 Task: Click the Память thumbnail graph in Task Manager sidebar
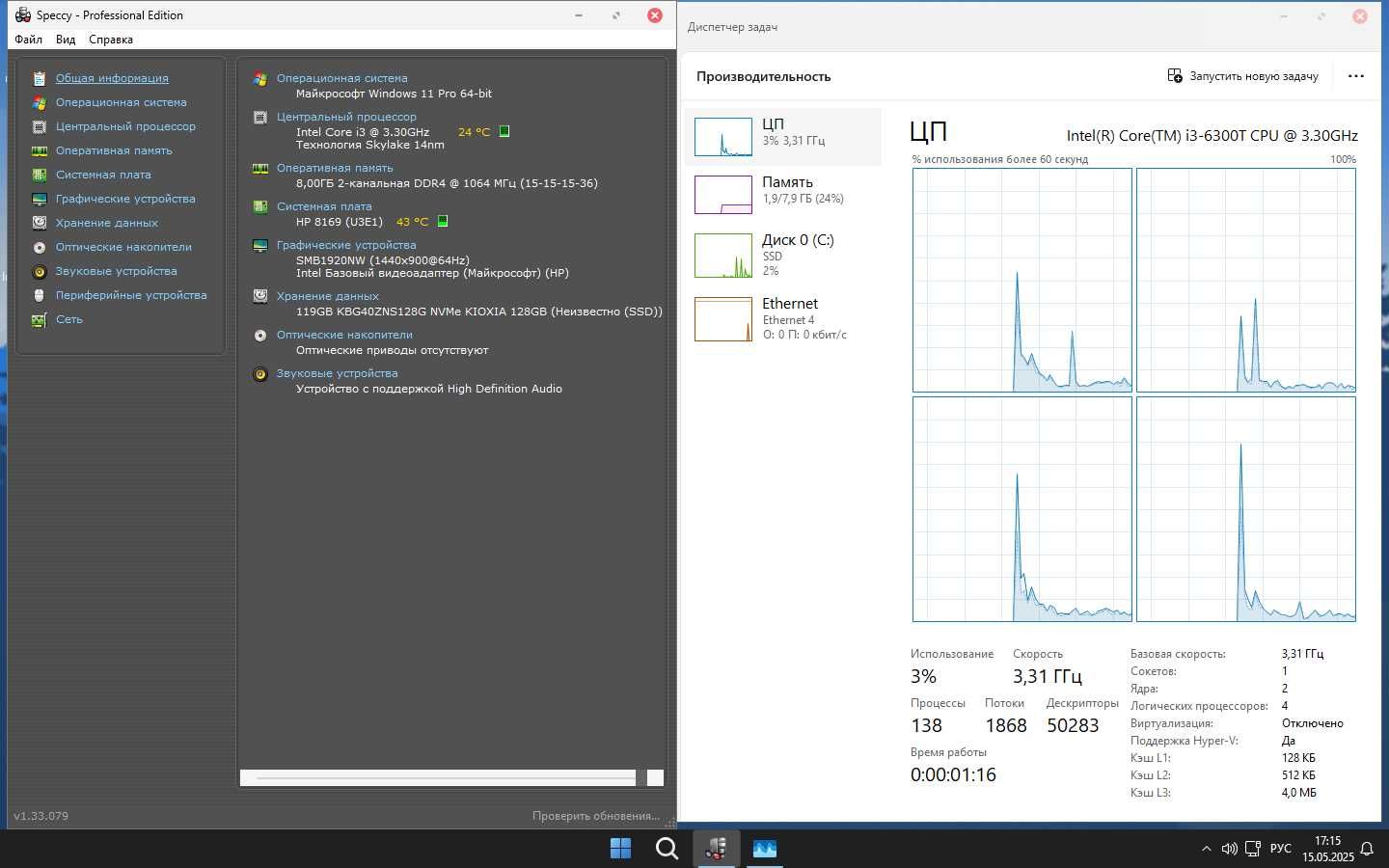tap(723, 195)
